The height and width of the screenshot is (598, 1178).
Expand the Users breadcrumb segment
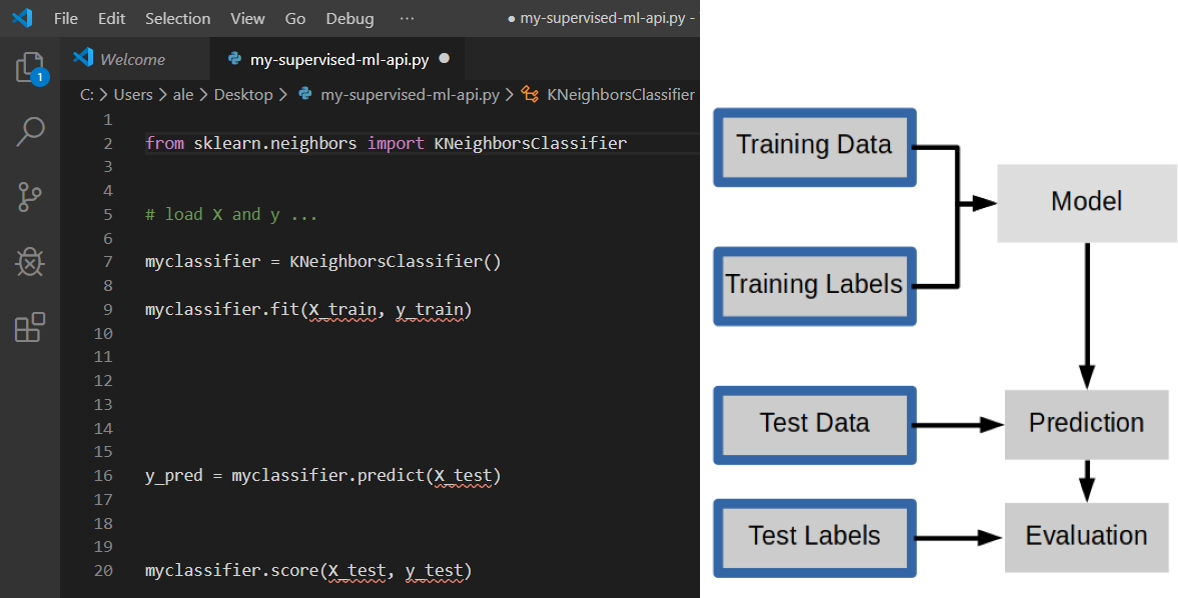pyautogui.click(x=133, y=95)
